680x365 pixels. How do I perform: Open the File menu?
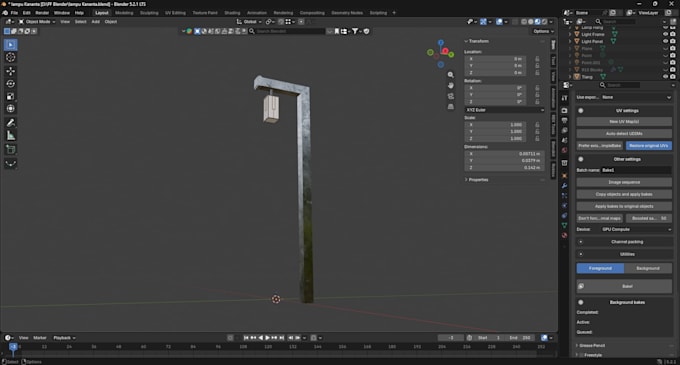(14, 13)
